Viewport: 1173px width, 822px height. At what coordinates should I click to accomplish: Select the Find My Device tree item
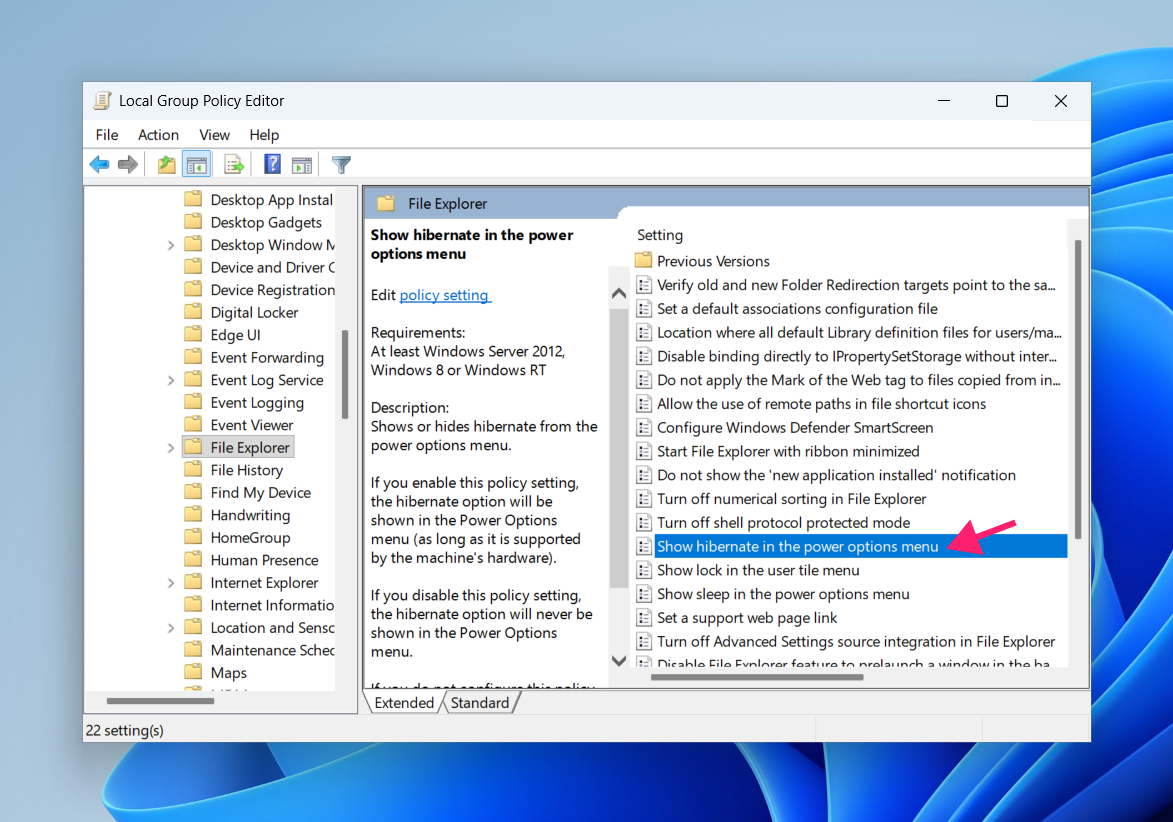coord(260,492)
